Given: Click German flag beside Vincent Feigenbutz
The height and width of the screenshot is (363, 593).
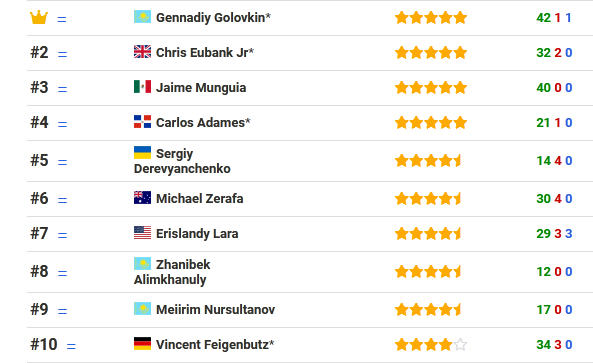Looking at the screenshot, I should 142,343.
